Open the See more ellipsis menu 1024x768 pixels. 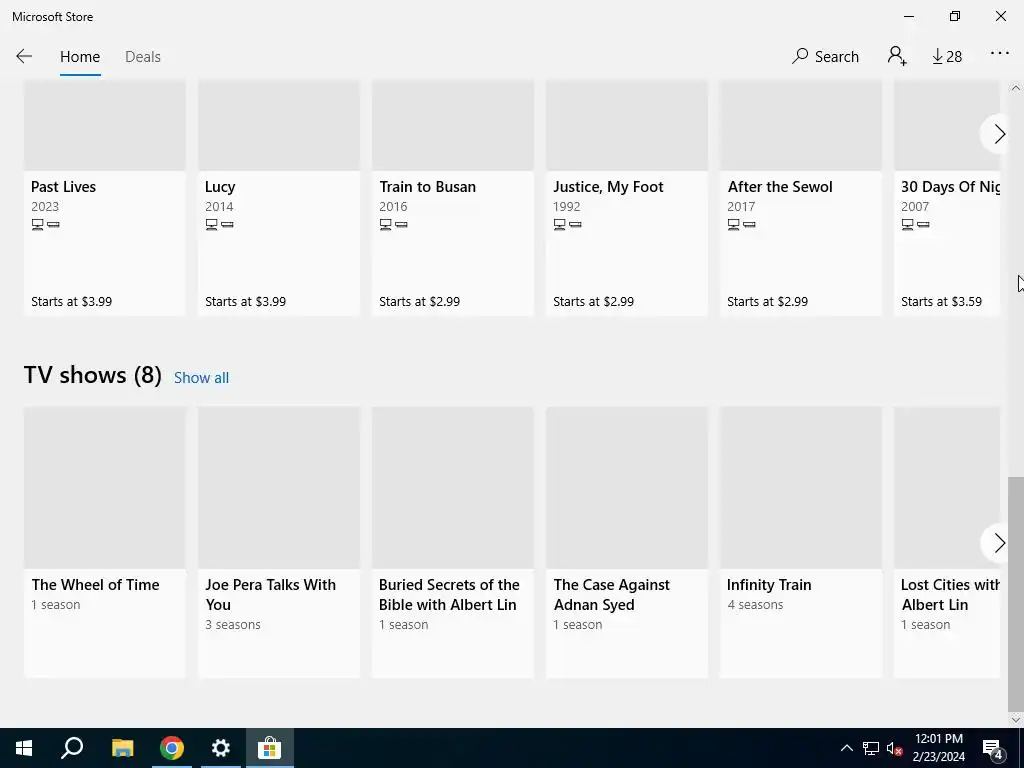(x=1000, y=54)
